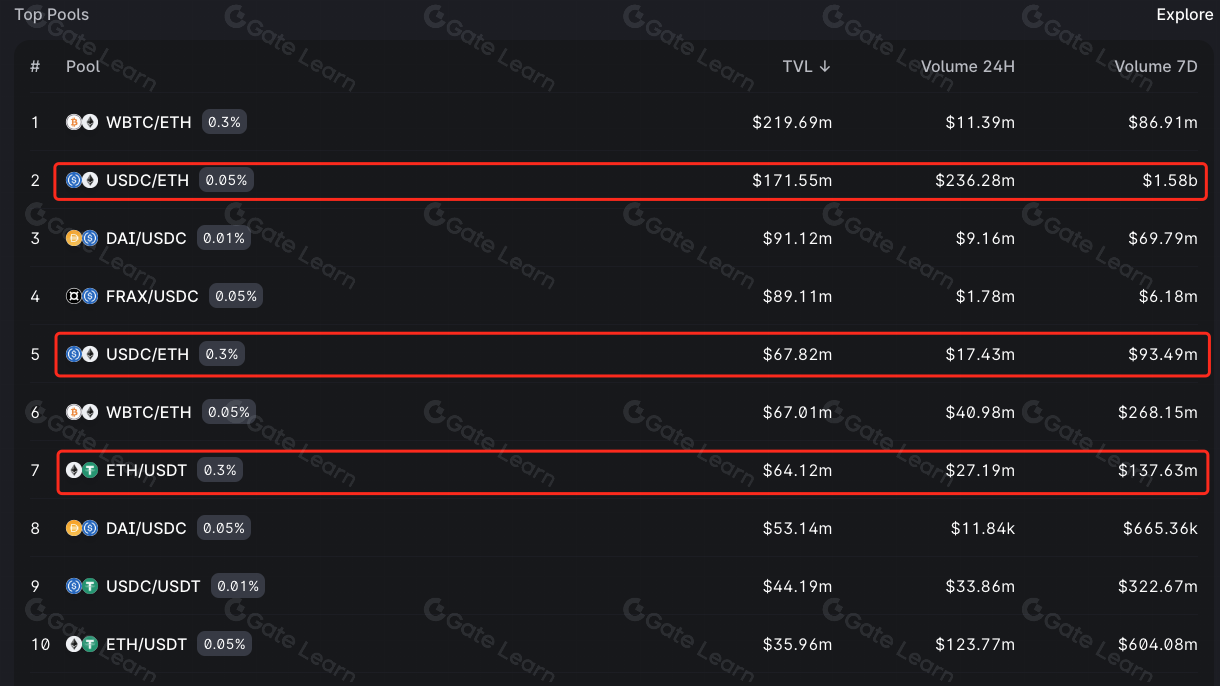Click the ETH/USDT 0.3% pool token icons
The height and width of the screenshot is (686, 1220).
coord(82,470)
